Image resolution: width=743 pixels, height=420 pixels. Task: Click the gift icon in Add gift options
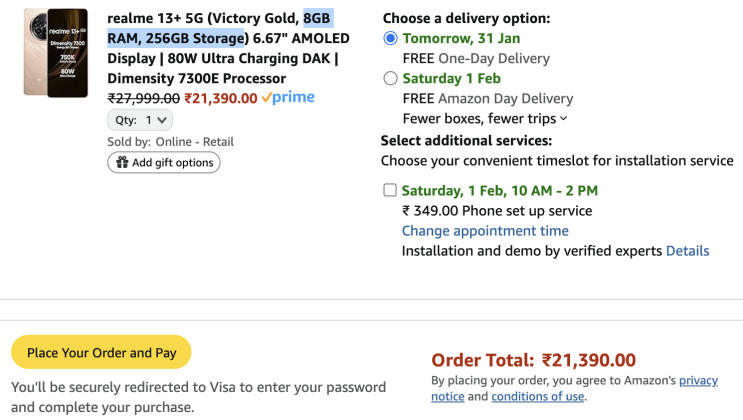click(x=122, y=163)
